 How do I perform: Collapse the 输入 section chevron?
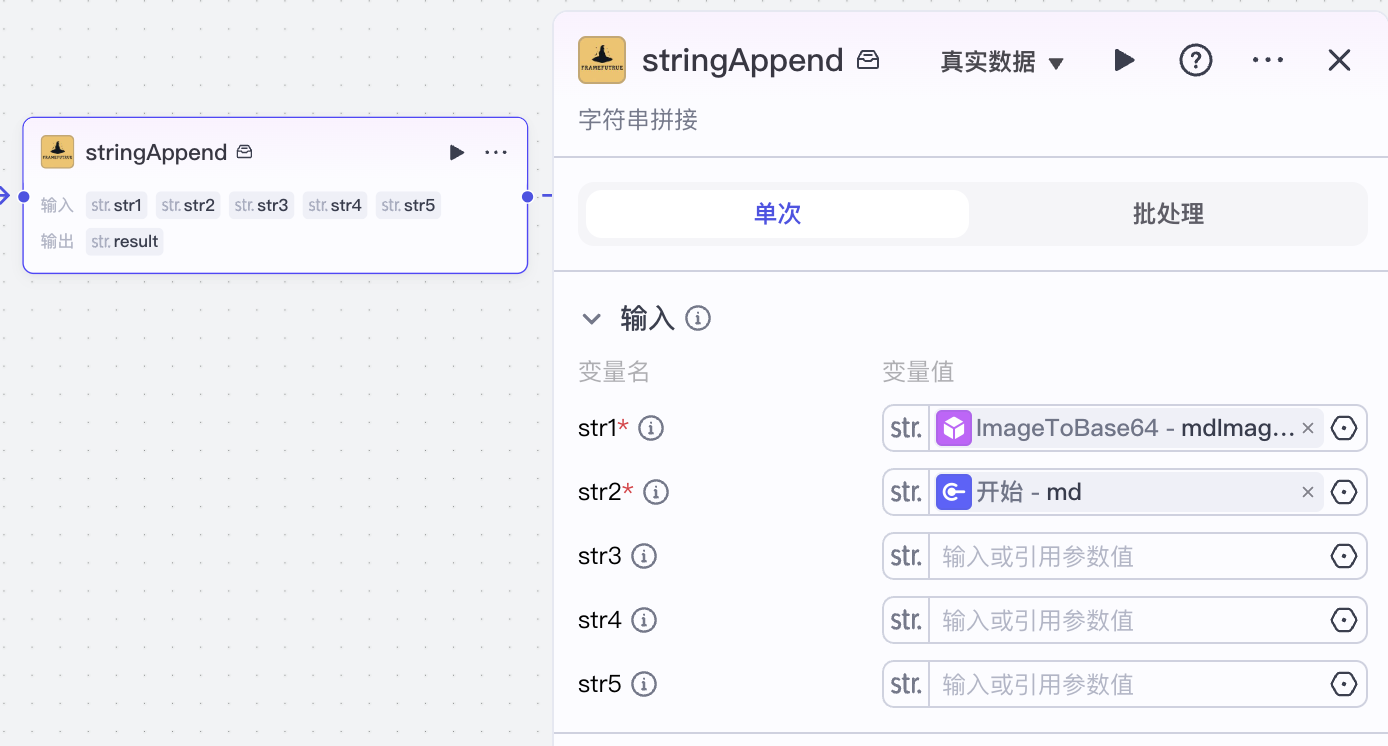[591, 318]
